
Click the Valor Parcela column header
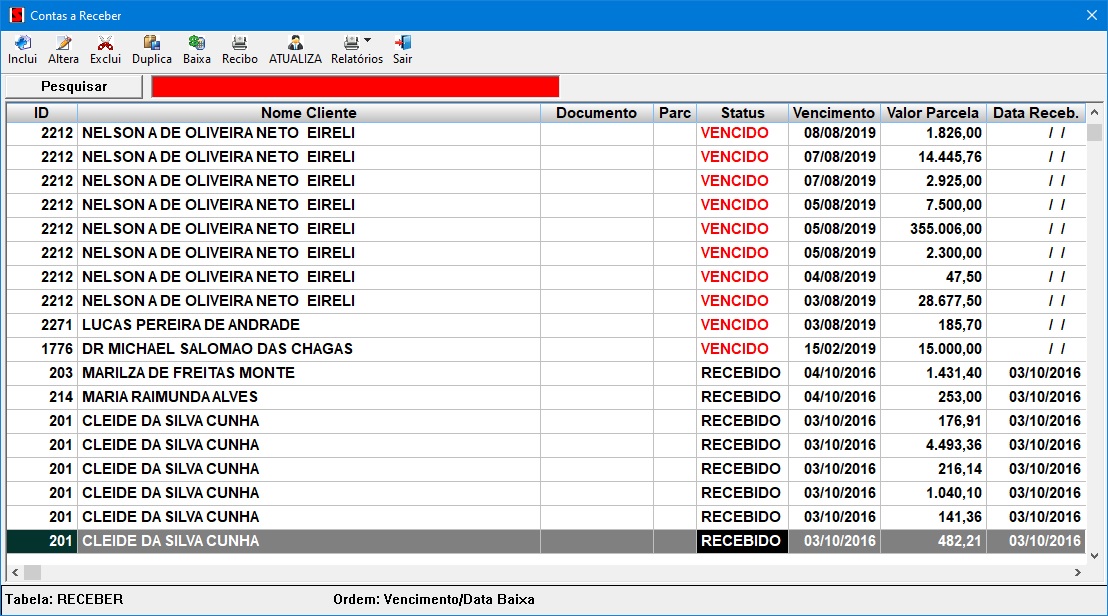click(x=932, y=113)
